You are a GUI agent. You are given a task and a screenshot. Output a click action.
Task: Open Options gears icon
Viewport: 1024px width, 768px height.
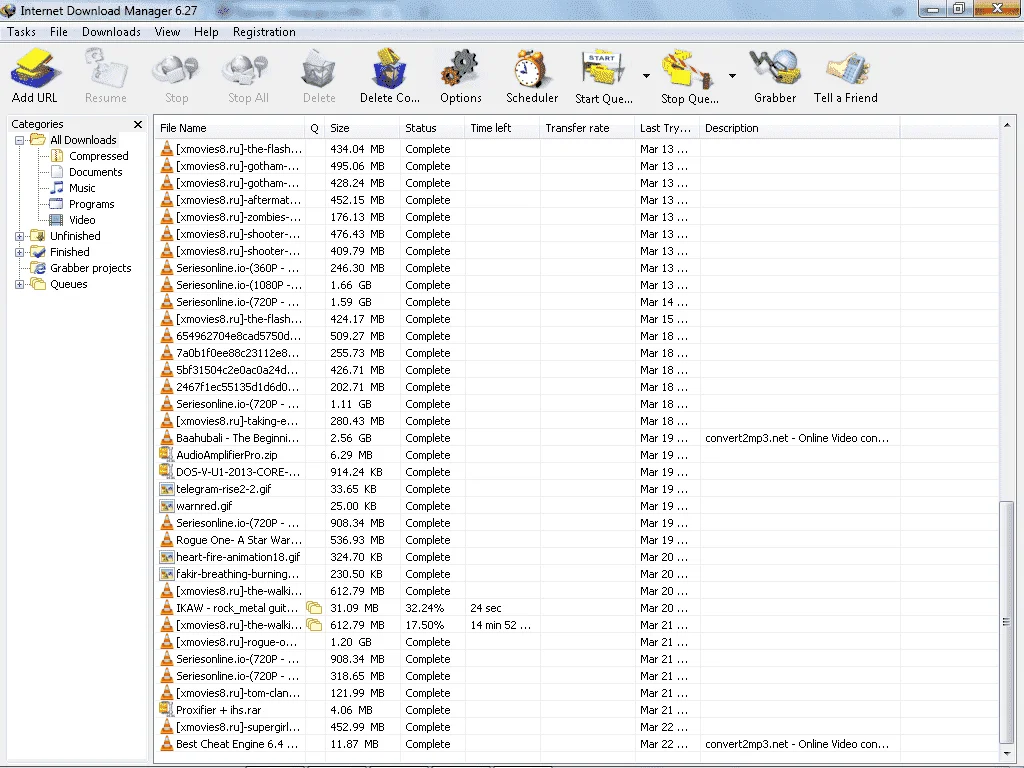460,69
